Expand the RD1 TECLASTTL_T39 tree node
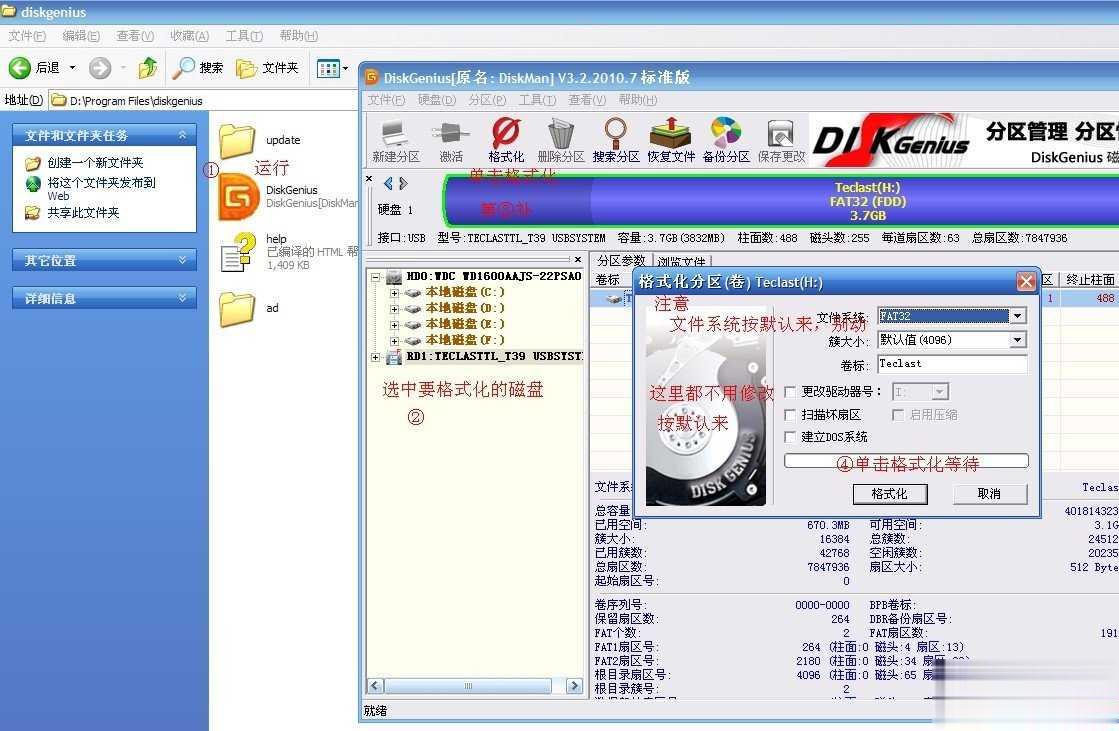 [375, 356]
